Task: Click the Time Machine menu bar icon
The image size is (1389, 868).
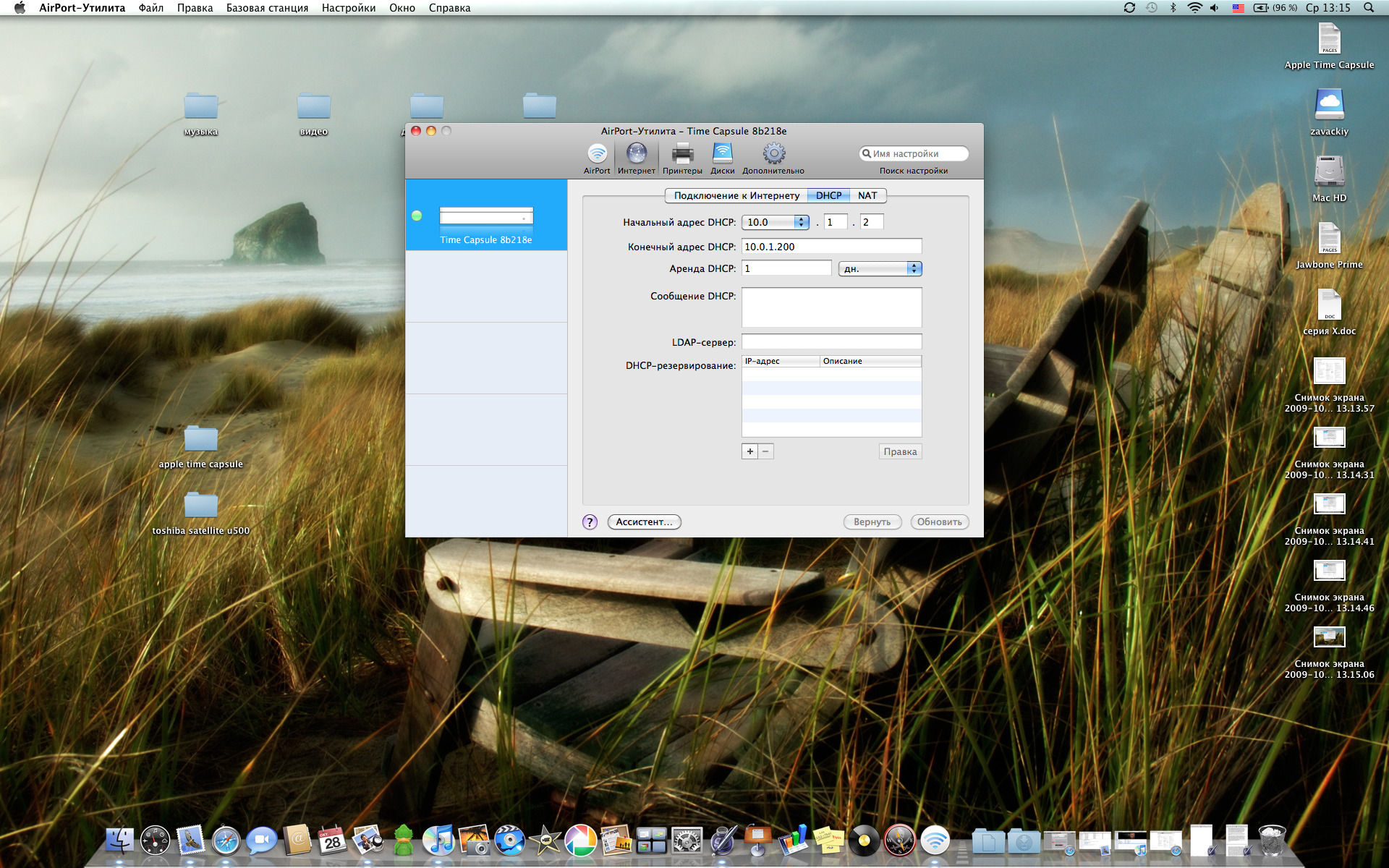Action: click(x=1151, y=8)
